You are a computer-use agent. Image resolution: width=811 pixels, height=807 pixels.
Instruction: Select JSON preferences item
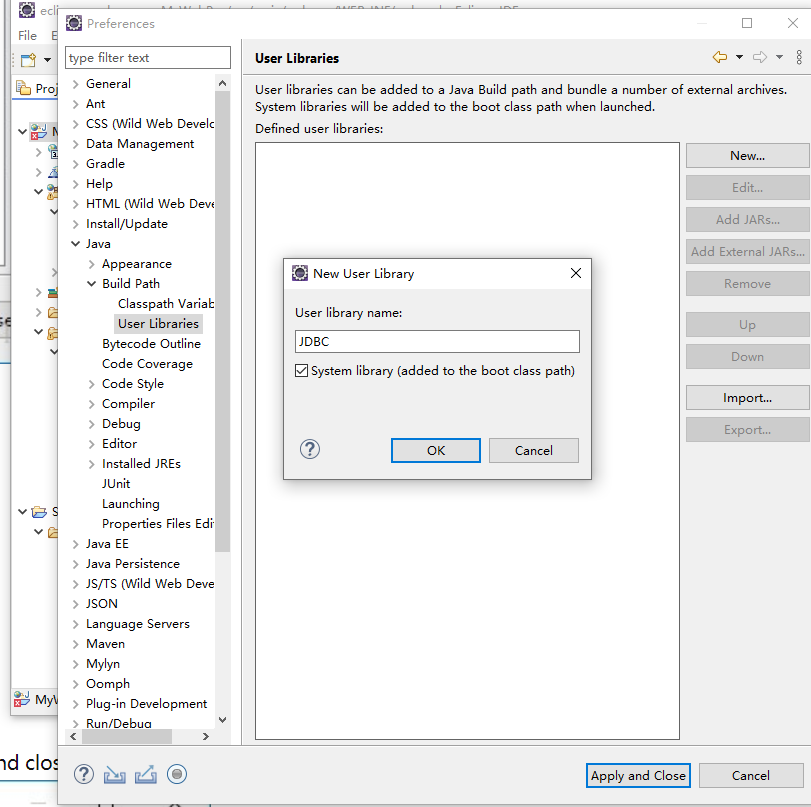pos(102,604)
